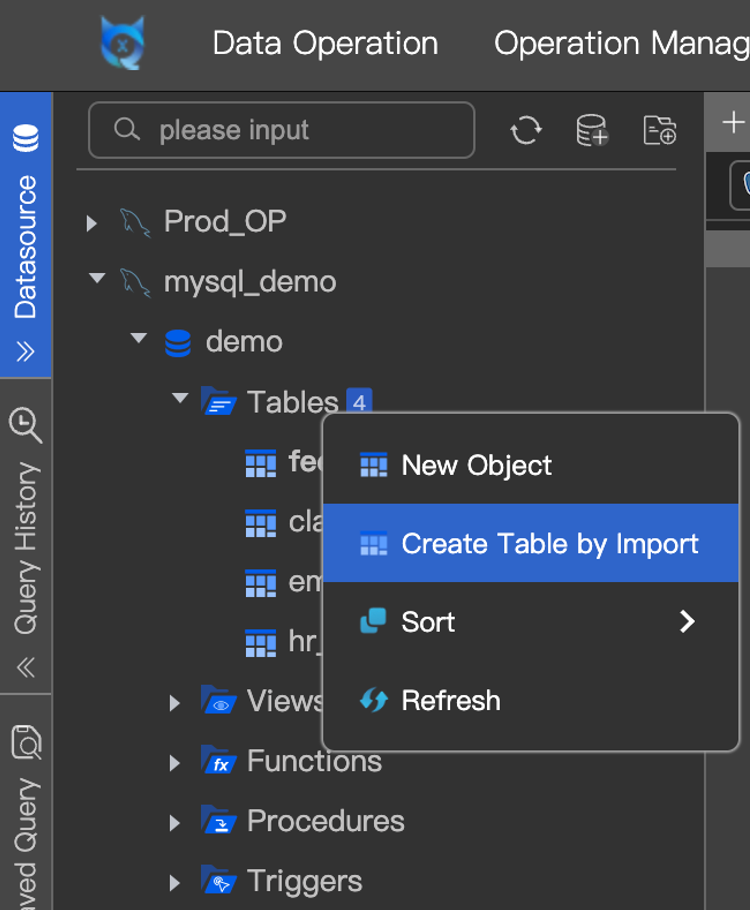Click the Tables folder icon
756x910 pixels.
tap(218, 402)
